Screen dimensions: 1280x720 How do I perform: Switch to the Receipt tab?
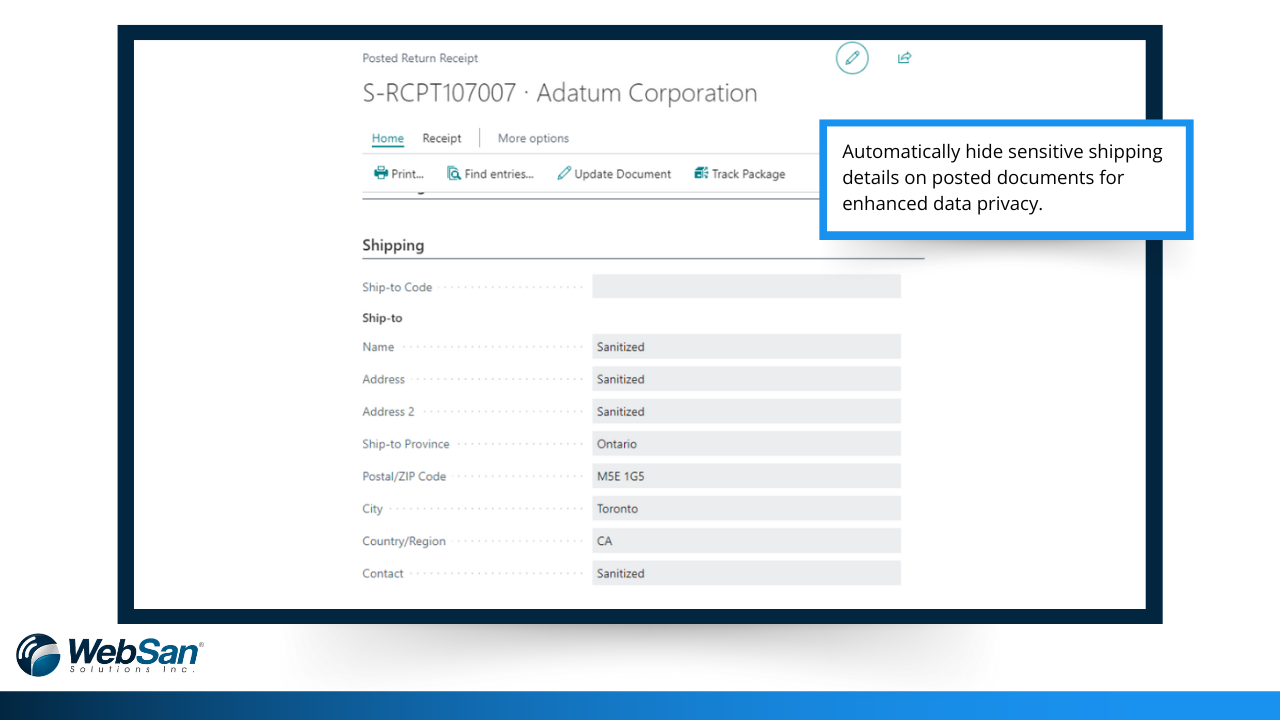[442, 138]
